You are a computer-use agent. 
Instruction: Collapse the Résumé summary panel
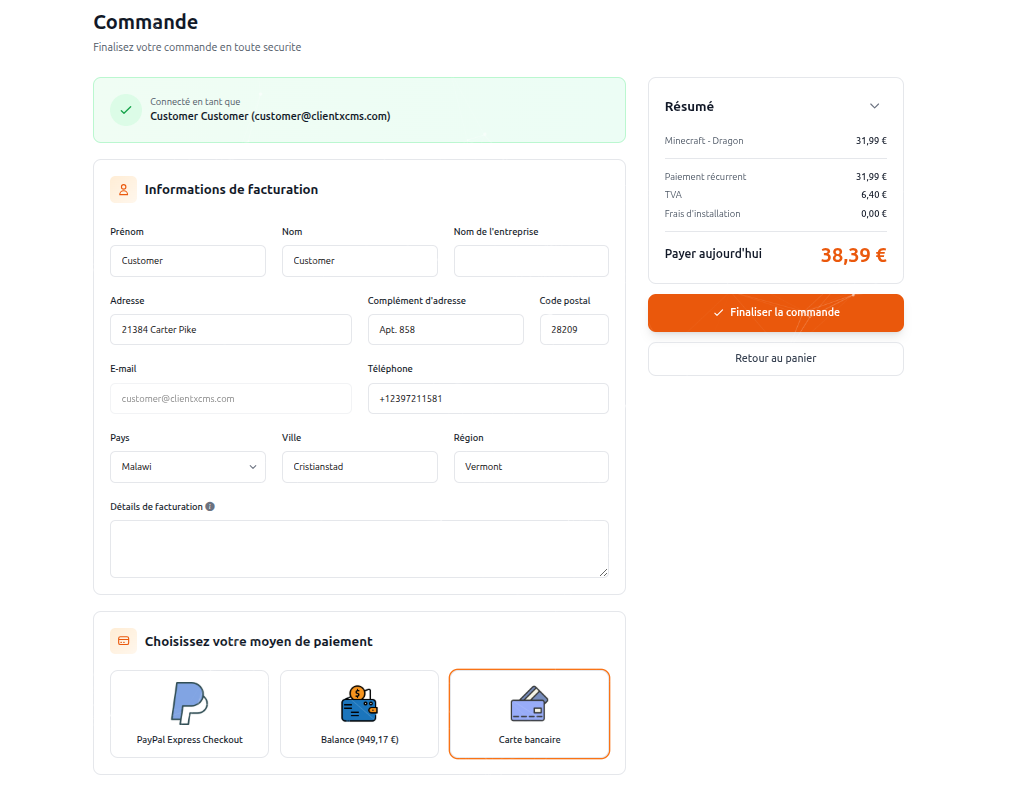[874, 105]
